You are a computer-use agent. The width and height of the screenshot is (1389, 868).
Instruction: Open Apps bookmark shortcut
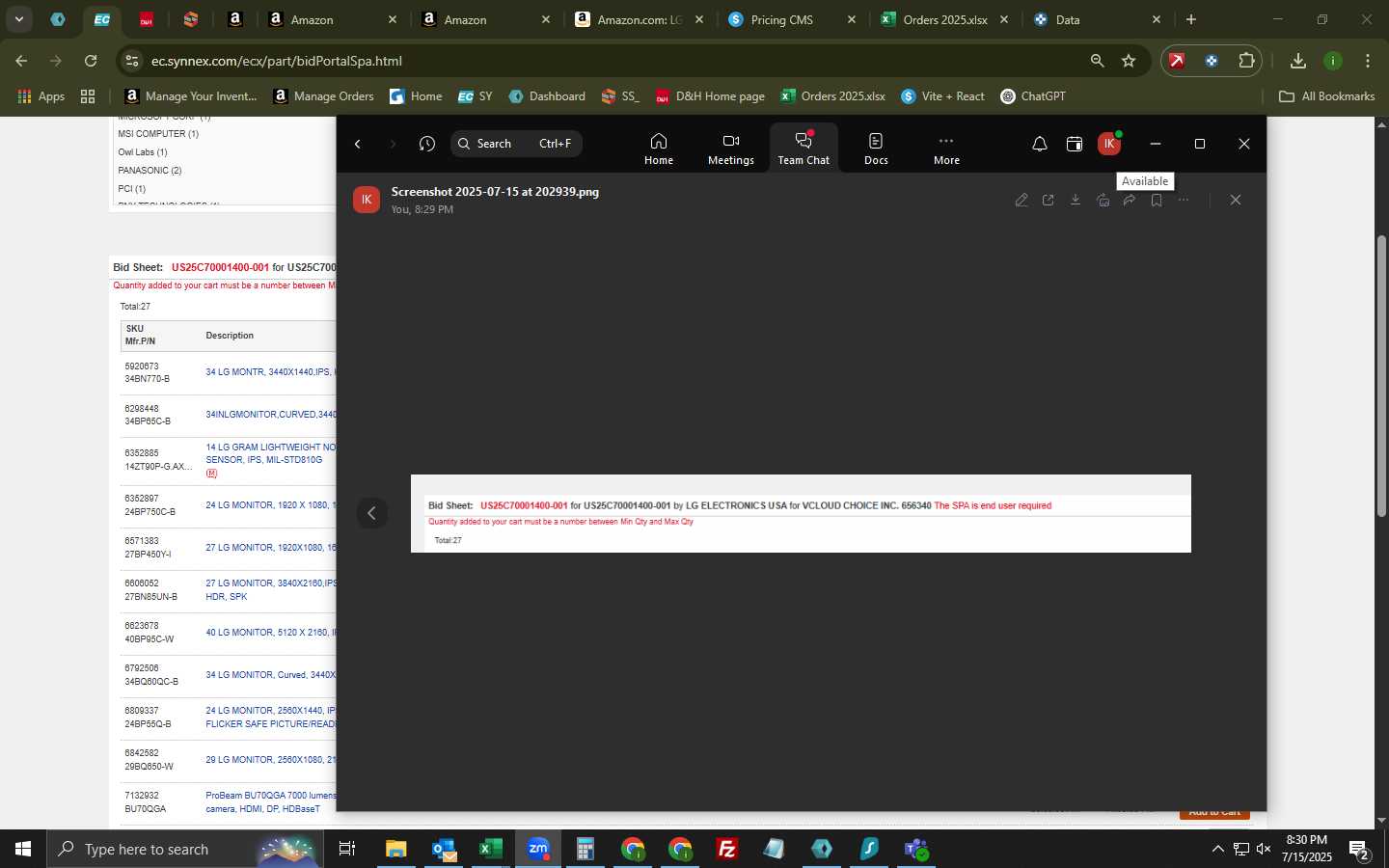pyautogui.click(x=41, y=96)
